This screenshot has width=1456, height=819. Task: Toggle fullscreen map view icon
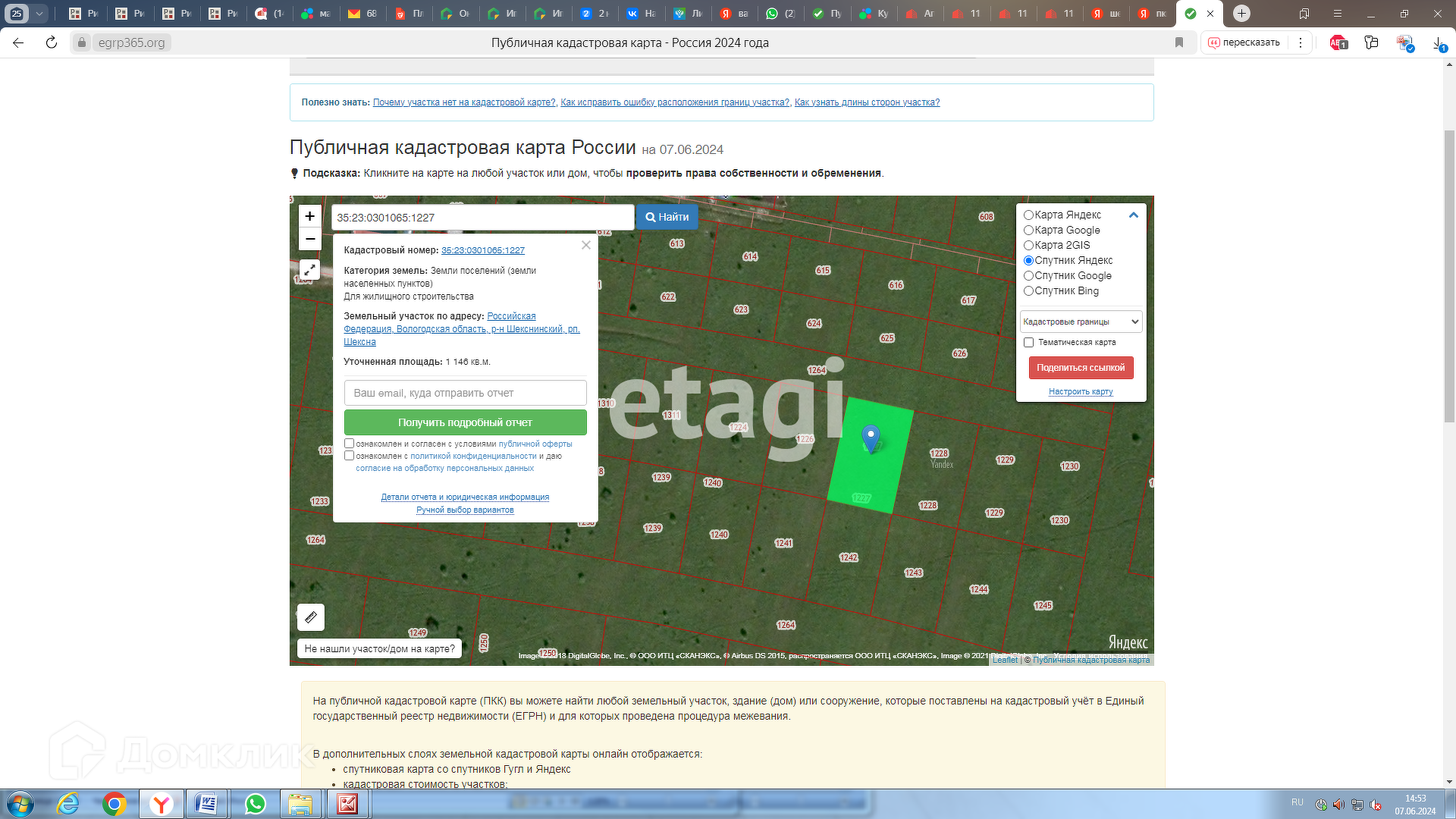(x=309, y=269)
